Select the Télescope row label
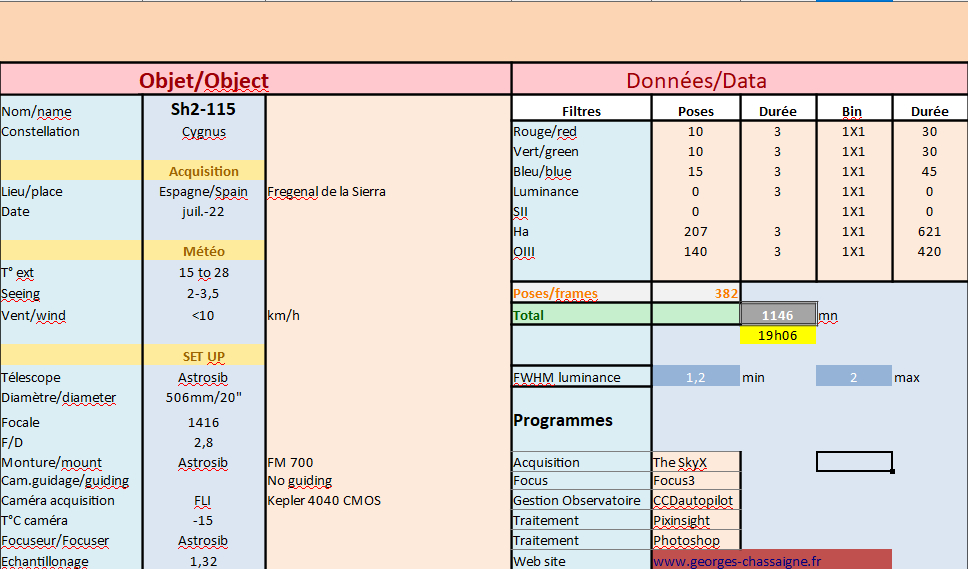The width and height of the screenshot is (968, 569). (x=71, y=378)
